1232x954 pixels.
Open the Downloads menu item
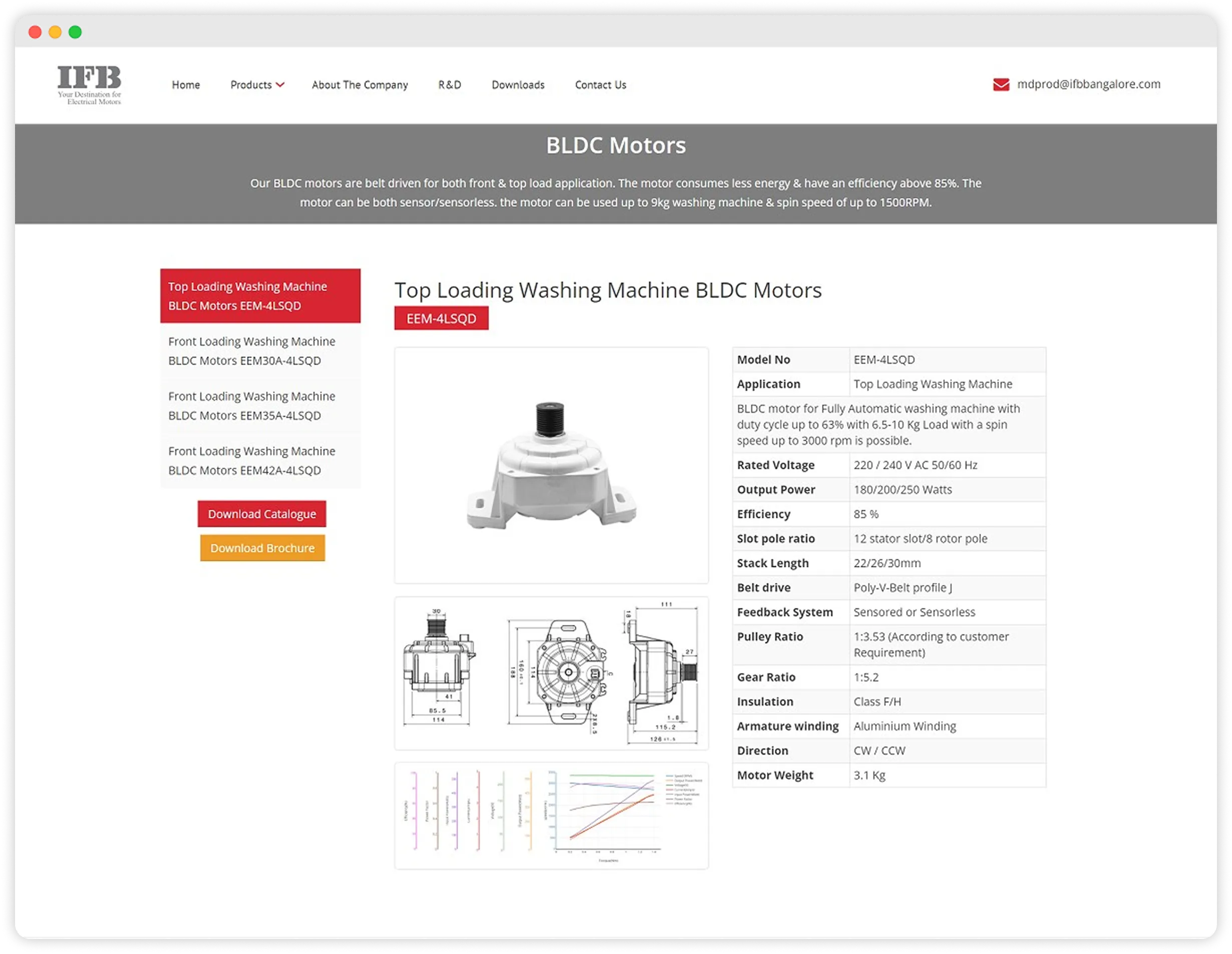click(x=518, y=85)
